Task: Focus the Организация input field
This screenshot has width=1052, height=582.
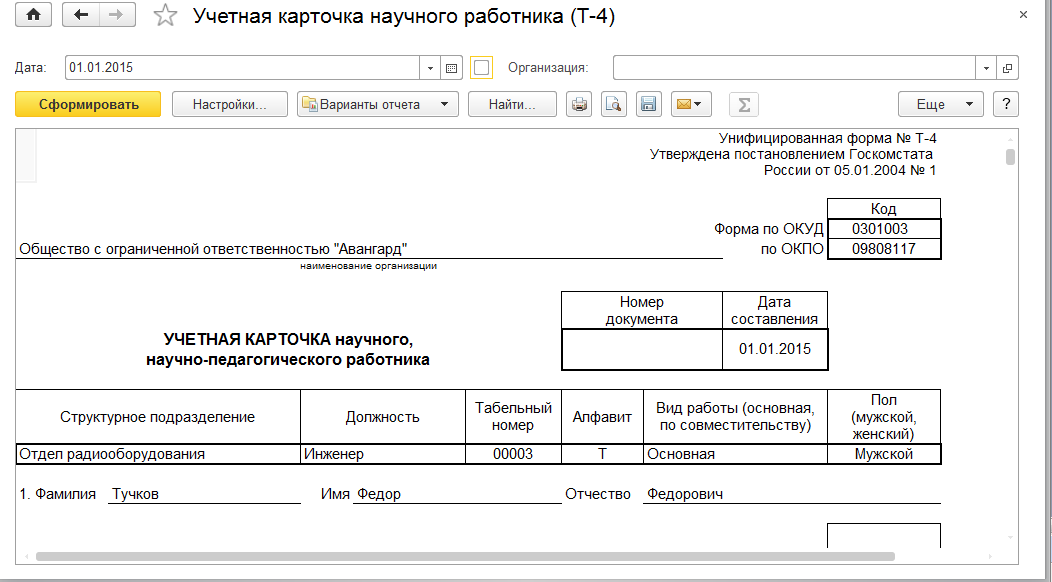Action: [794, 68]
